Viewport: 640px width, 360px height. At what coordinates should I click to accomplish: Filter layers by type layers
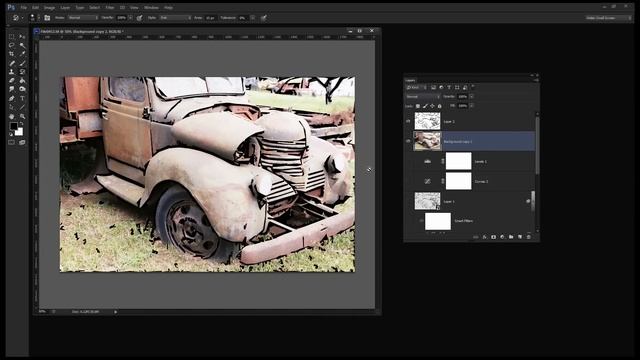coord(449,87)
